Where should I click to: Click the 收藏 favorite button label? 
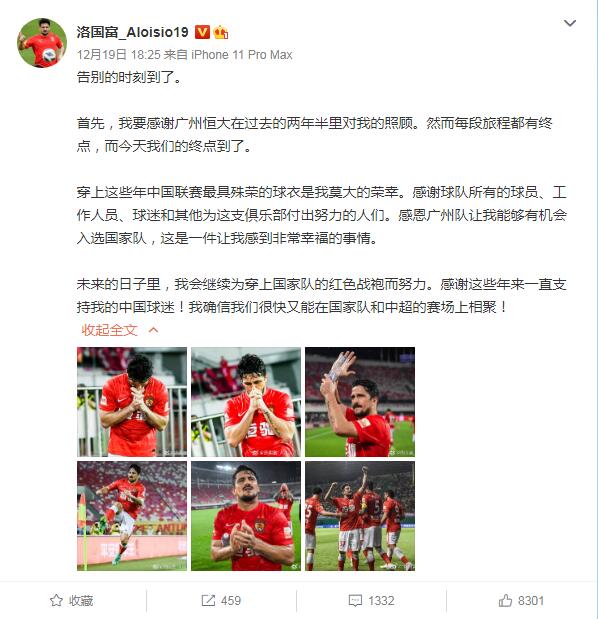click(81, 601)
